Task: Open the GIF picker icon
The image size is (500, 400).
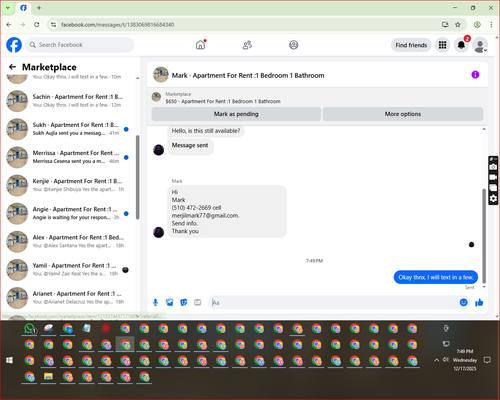Action: pos(198,302)
